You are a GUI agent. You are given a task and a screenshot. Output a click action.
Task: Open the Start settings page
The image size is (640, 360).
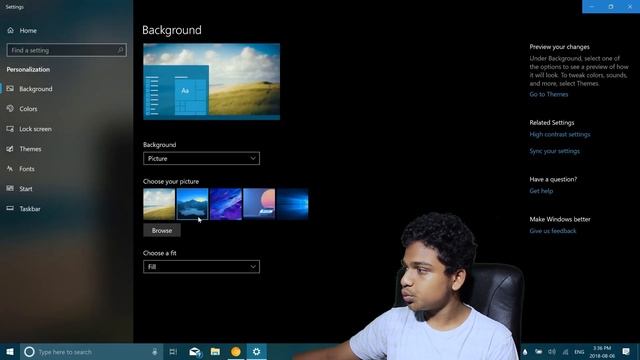point(26,189)
